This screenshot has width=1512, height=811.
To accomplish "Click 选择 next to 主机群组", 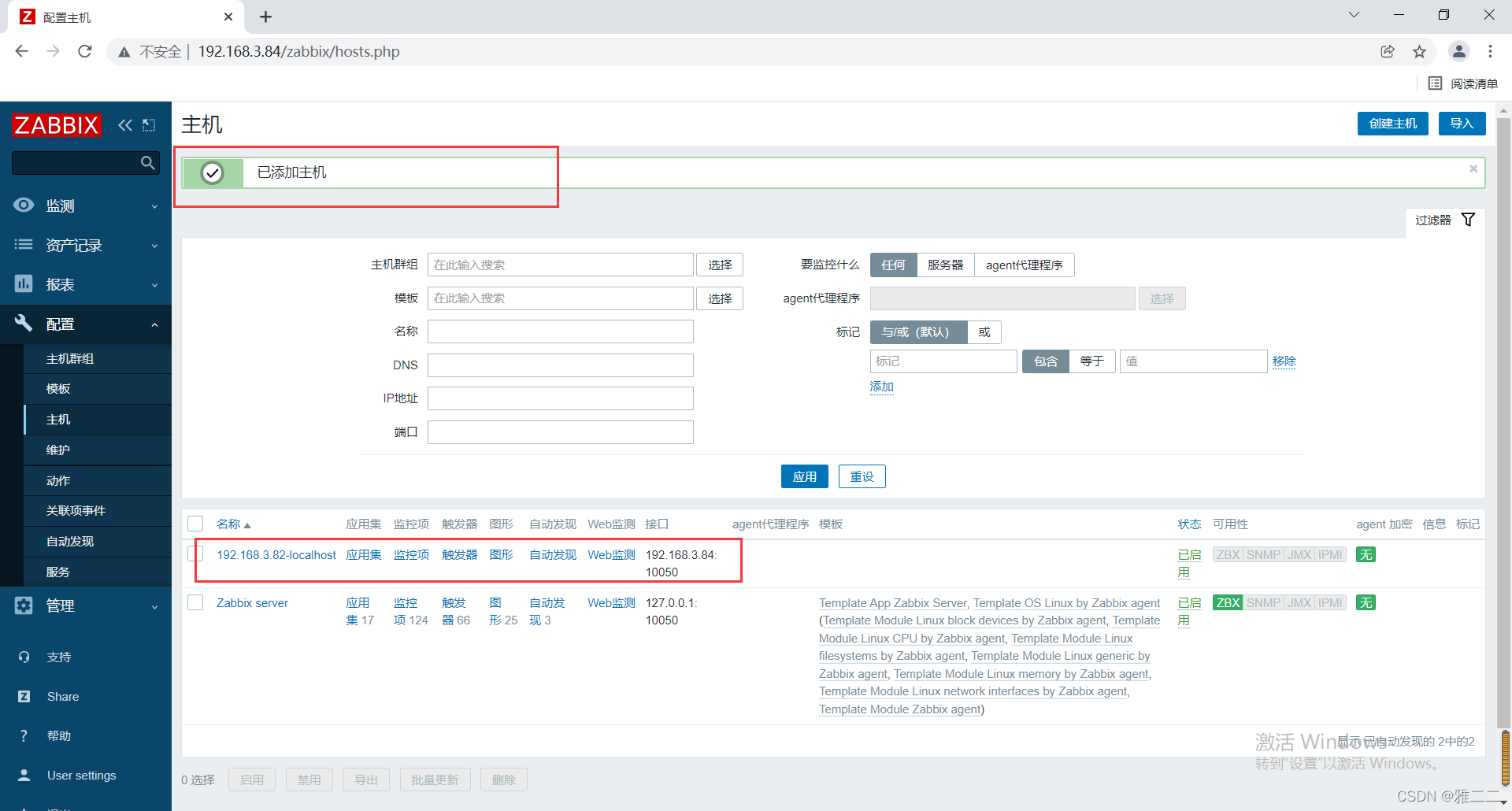I will (720, 265).
